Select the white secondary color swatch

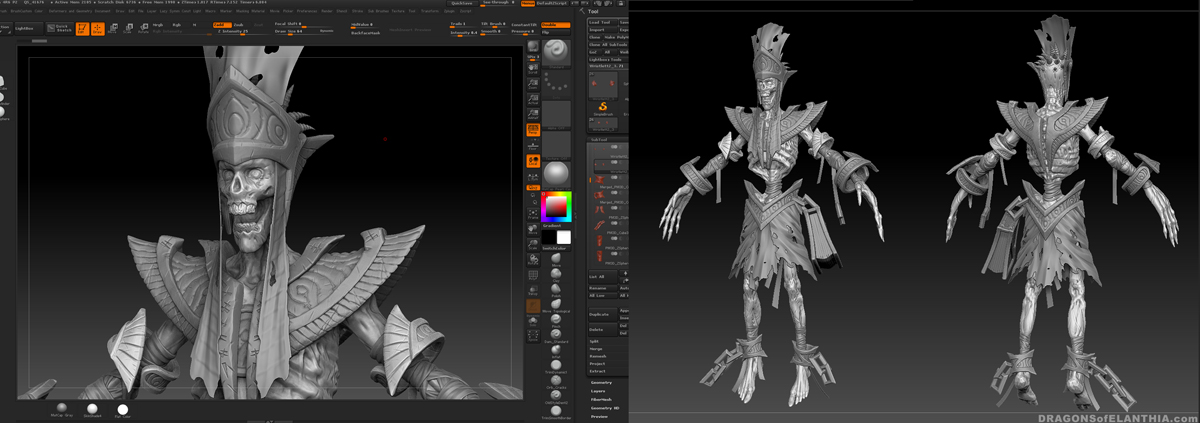pos(564,238)
